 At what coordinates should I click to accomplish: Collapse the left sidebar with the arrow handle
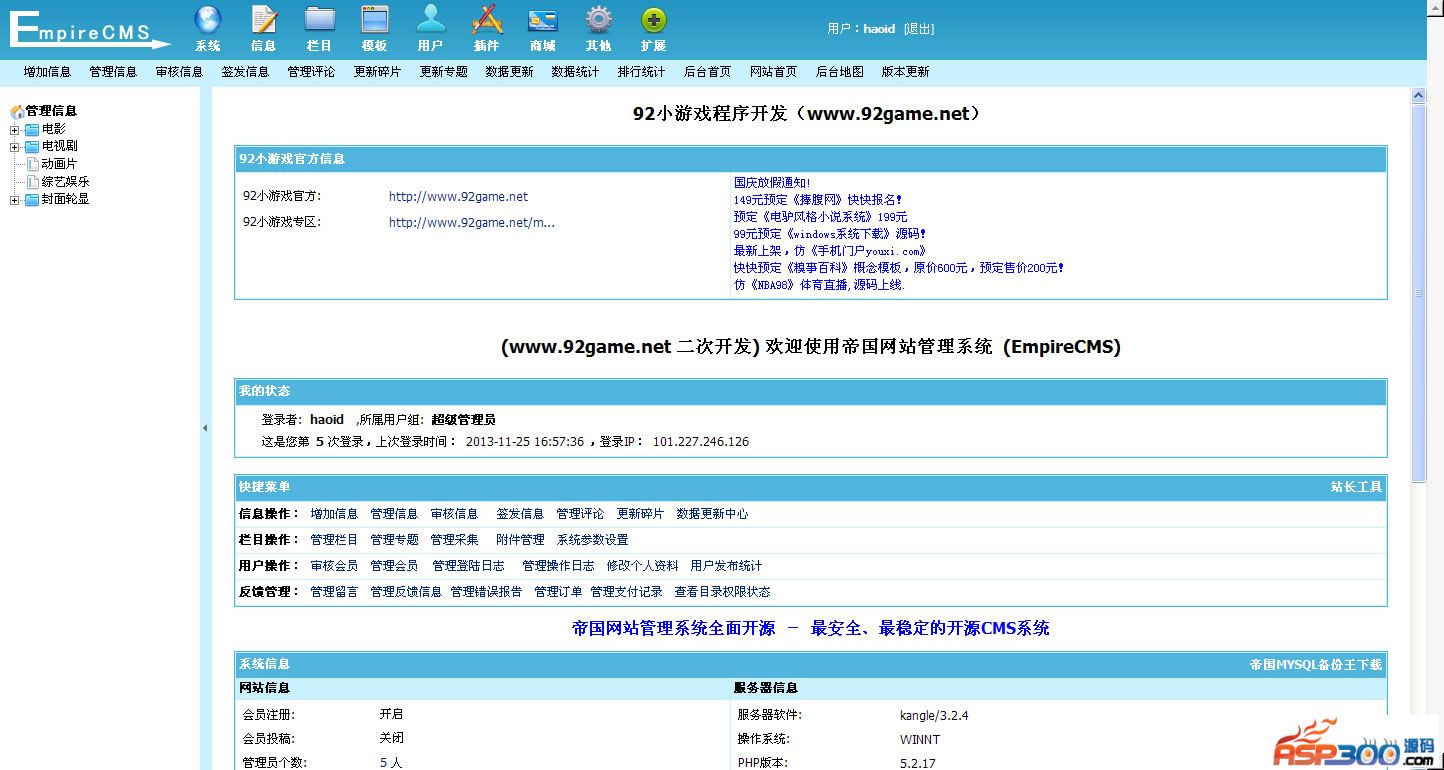(205, 428)
